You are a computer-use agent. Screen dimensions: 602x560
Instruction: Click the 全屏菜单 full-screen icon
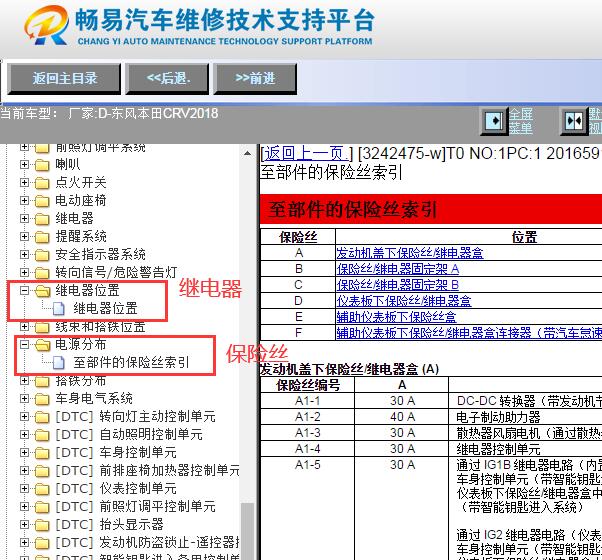pyautogui.click(x=494, y=121)
